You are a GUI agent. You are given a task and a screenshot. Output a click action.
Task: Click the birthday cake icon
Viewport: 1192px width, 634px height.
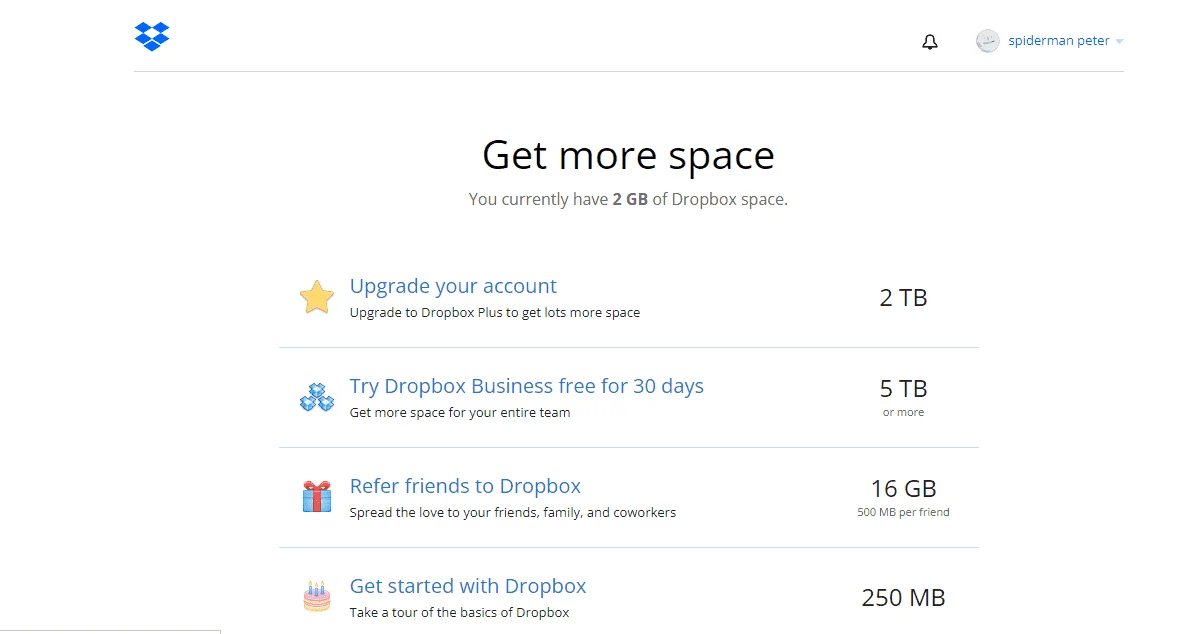(x=317, y=597)
